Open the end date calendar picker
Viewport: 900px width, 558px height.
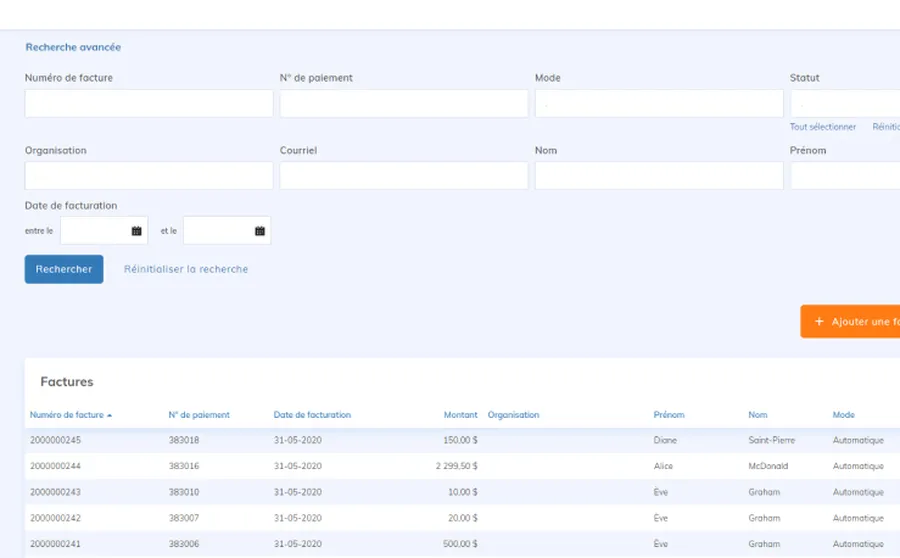259,231
